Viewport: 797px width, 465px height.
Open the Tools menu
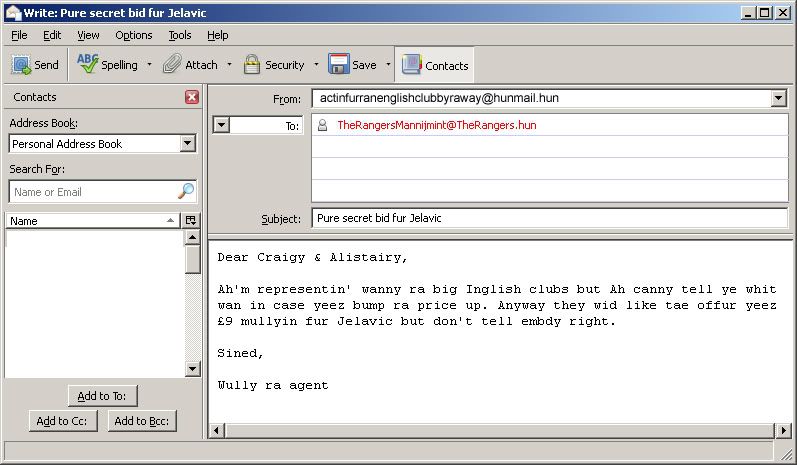click(x=179, y=35)
